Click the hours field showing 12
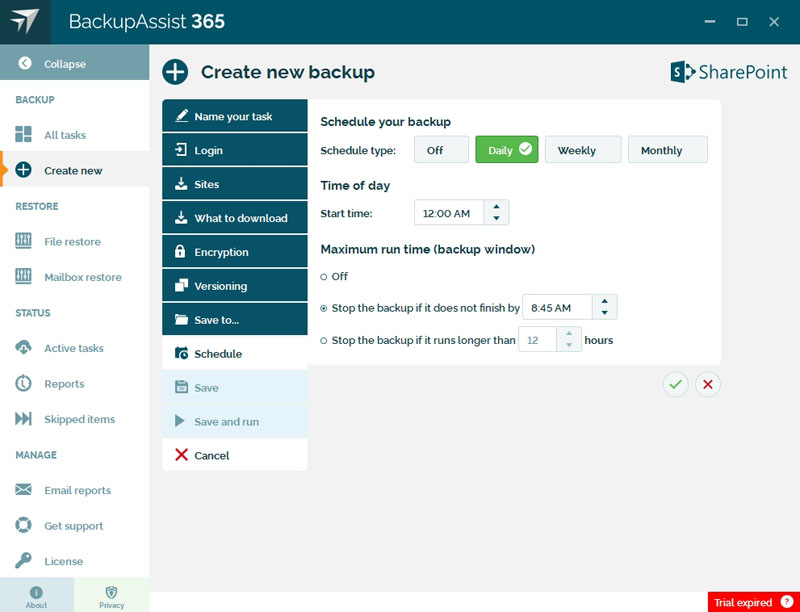The height and width of the screenshot is (612, 800). [x=537, y=340]
